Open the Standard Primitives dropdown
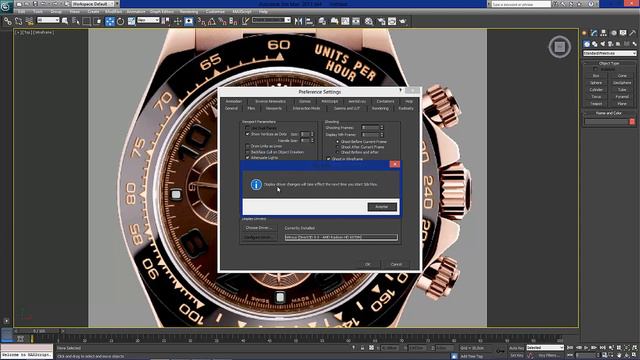The image size is (640, 360). (x=609, y=53)
